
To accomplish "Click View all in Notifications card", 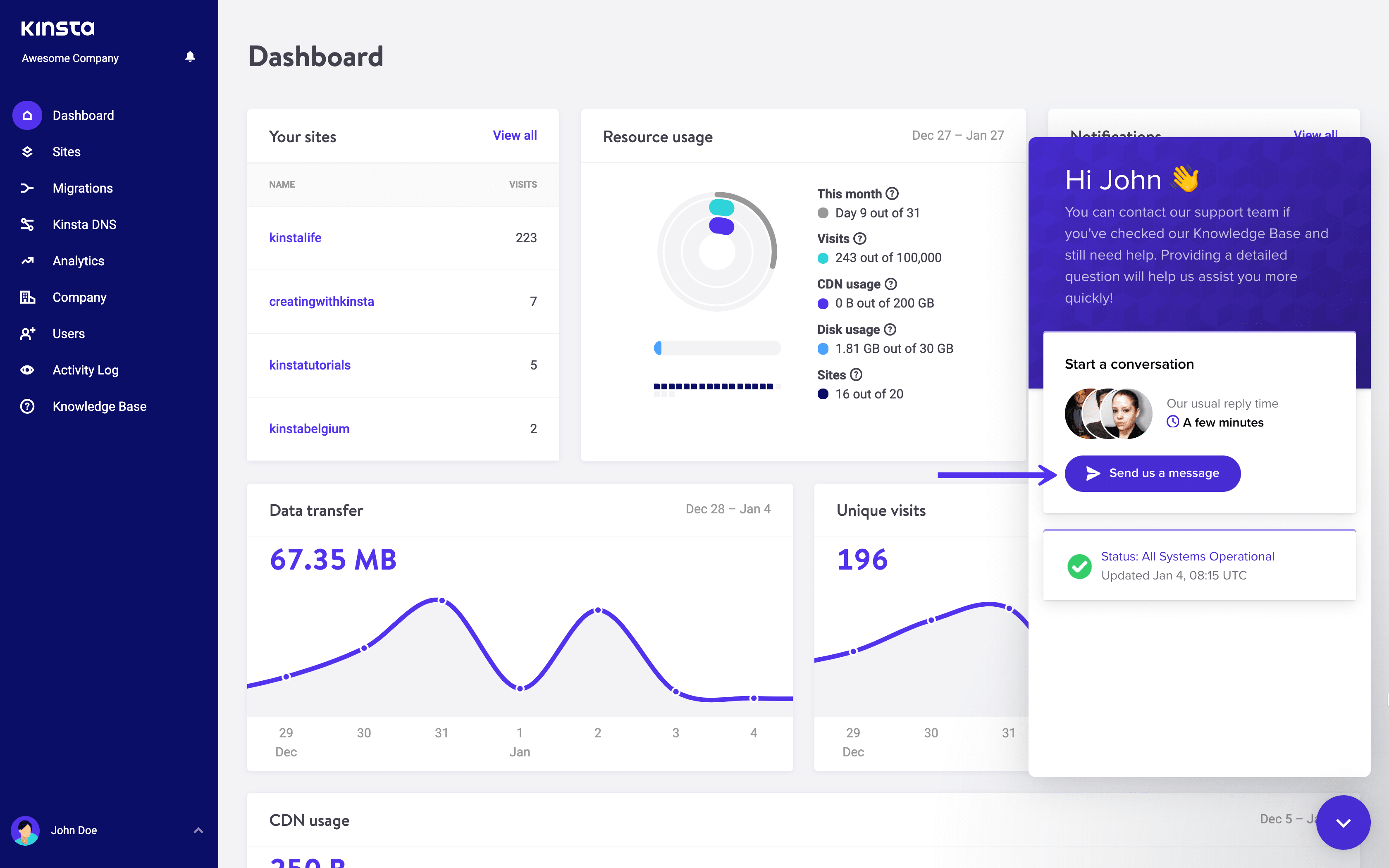I will pyautogui.click(x=1315, y=134).
